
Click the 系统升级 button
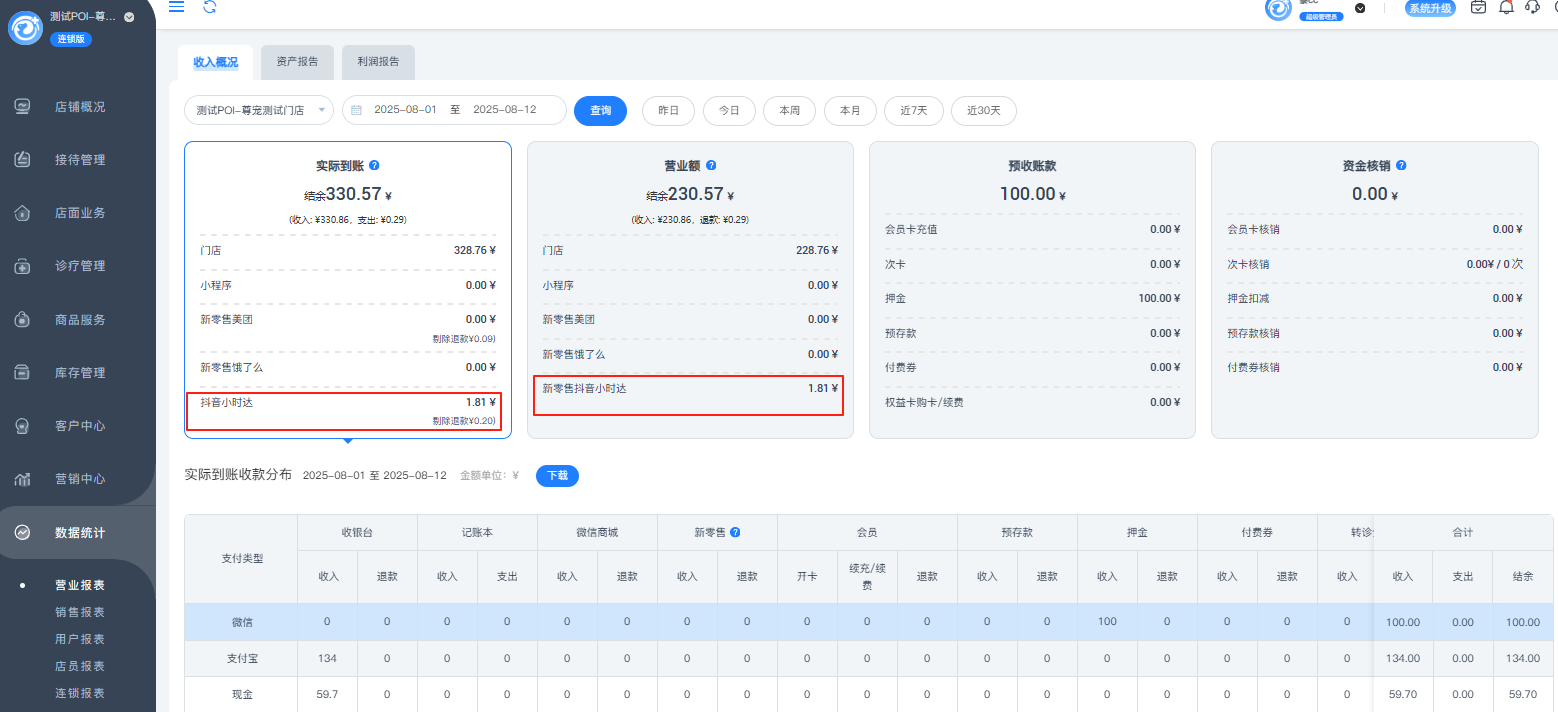pyautogui.click(x=1430, y=8)
